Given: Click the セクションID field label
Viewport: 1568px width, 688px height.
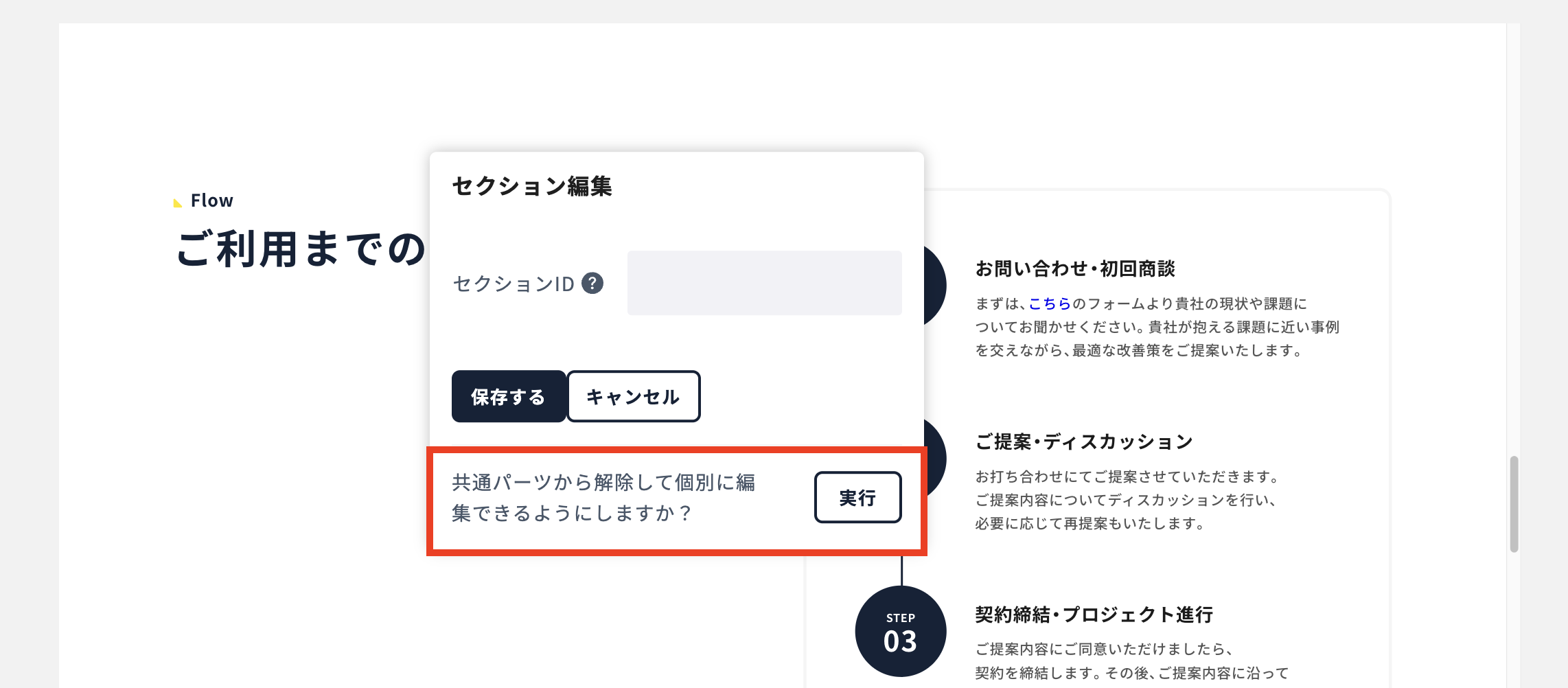Looking at the screenshot, I should click(514, 284).
